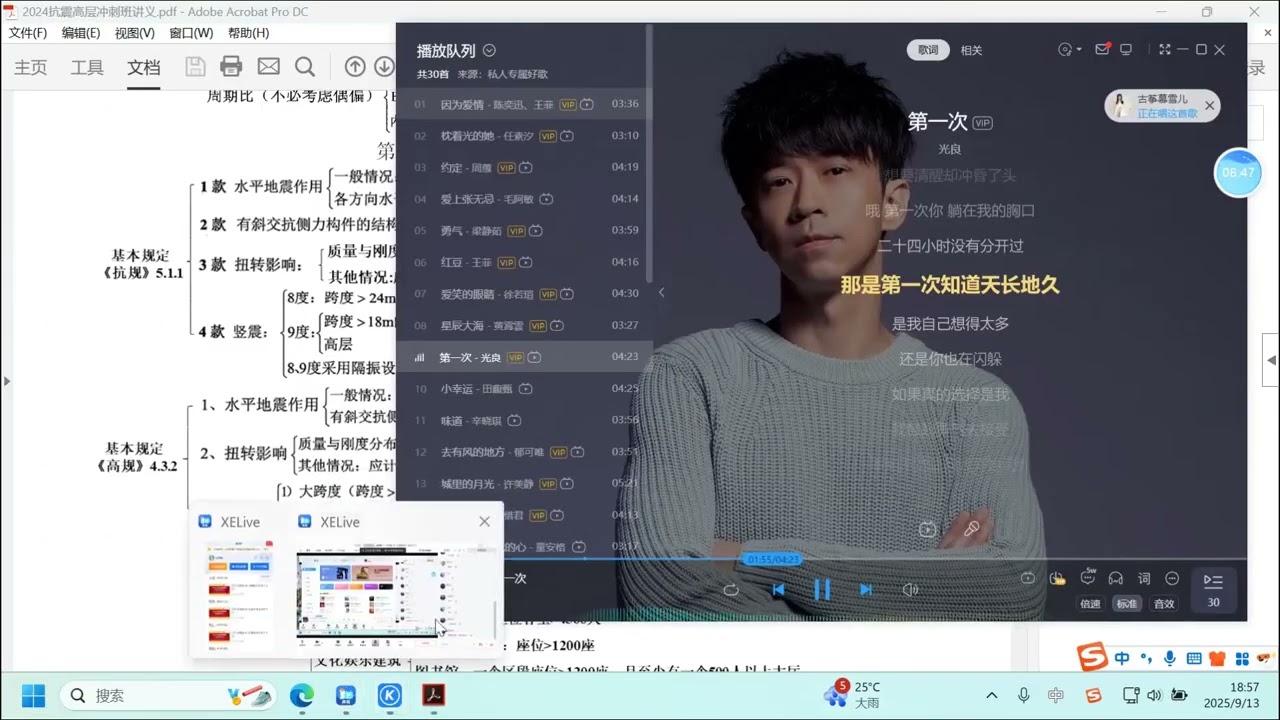
Task: Click the MV video icon in player bar
Action: [1028, 578]
